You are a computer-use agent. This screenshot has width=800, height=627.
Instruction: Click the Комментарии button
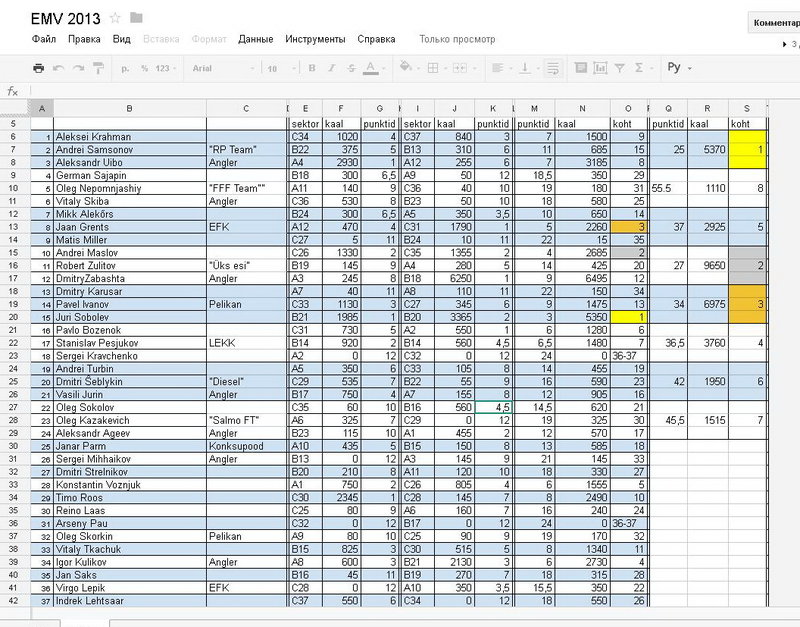pyautogui.click(x=774, y=23)
